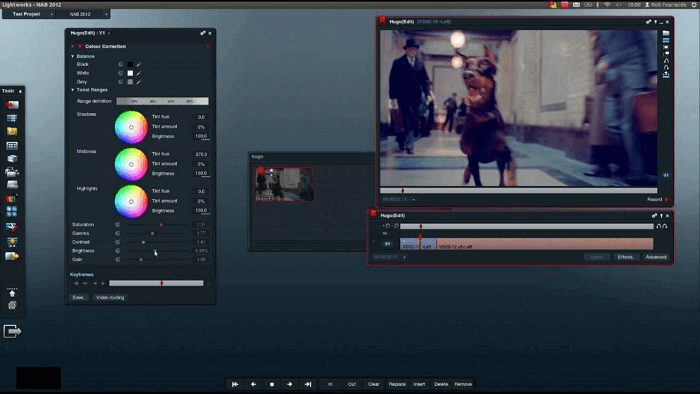Mark In point
The width and height of the screenshot is (700, 394).
330,384
